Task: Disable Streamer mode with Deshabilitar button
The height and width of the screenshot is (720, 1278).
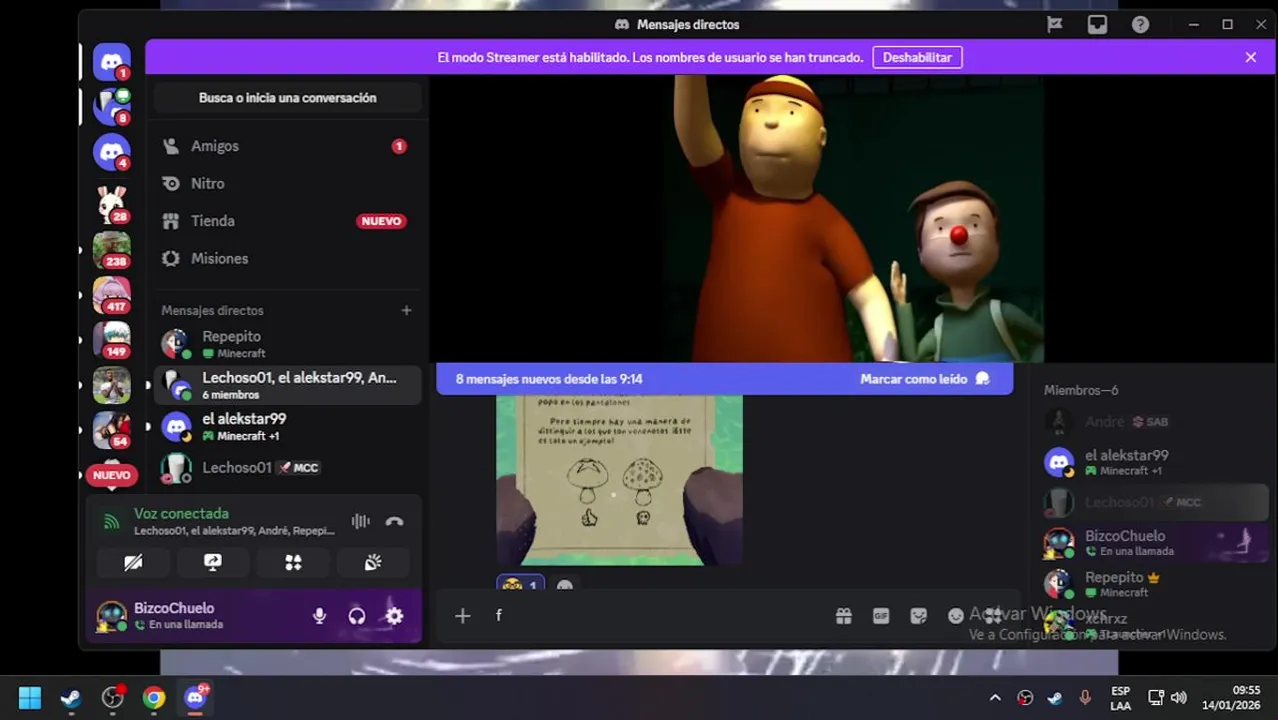Action: [917, 58]
